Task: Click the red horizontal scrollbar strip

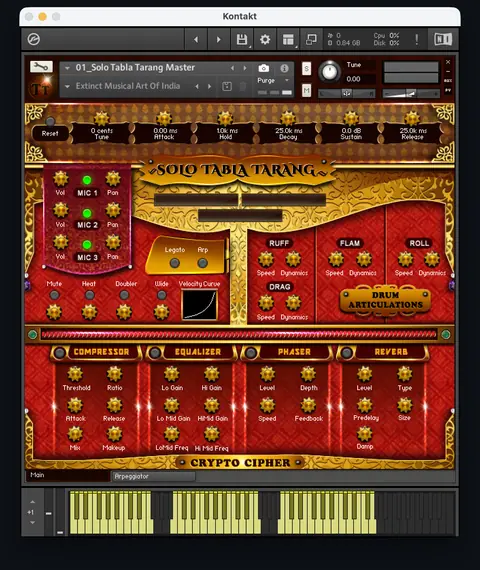Action: [x=239, y=334]
